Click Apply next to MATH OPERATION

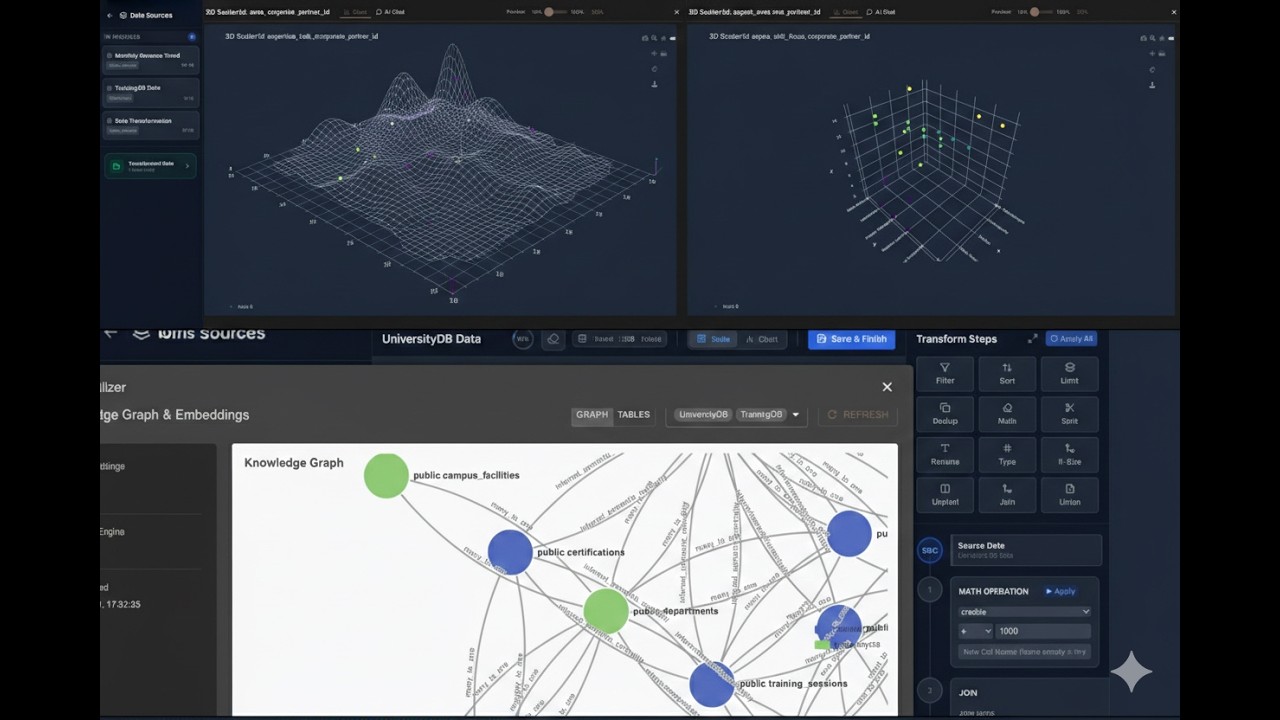tap(1060, 591)
